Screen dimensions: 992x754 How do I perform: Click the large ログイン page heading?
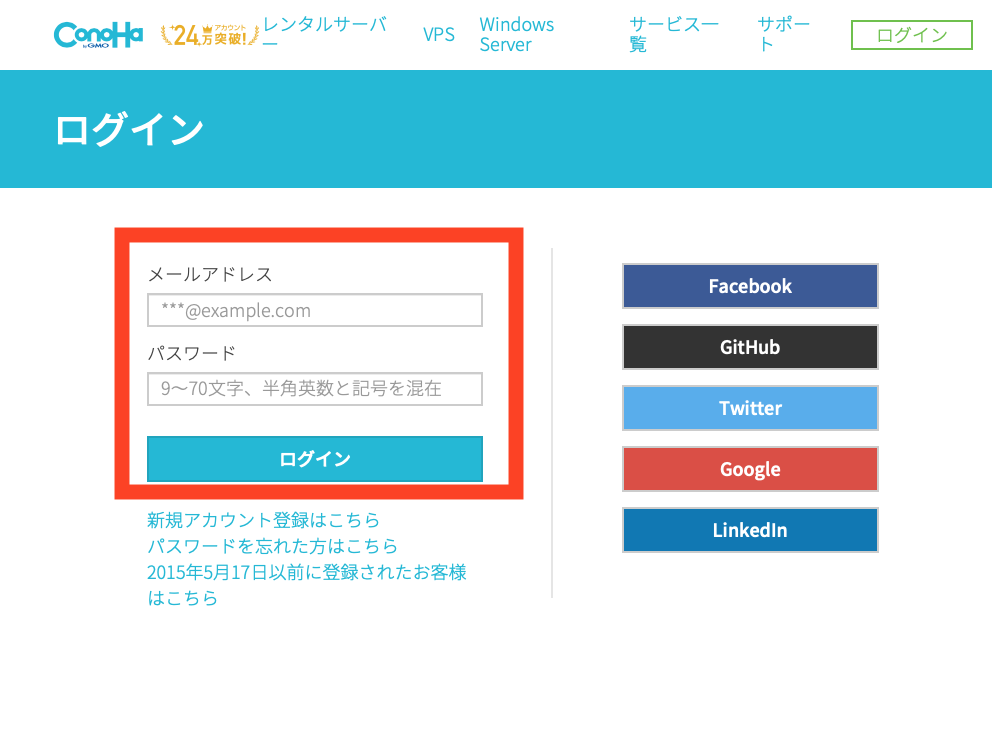pos(129,130)
